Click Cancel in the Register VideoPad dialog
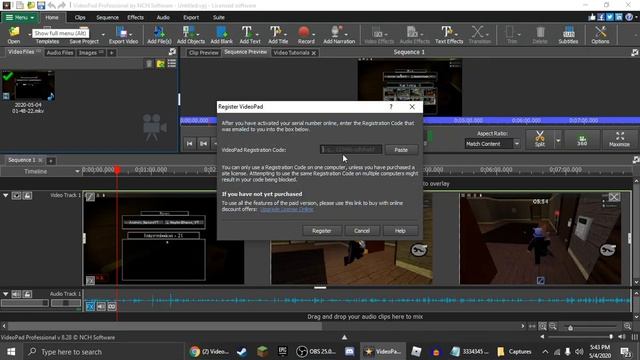 click(x=362, y=231)
